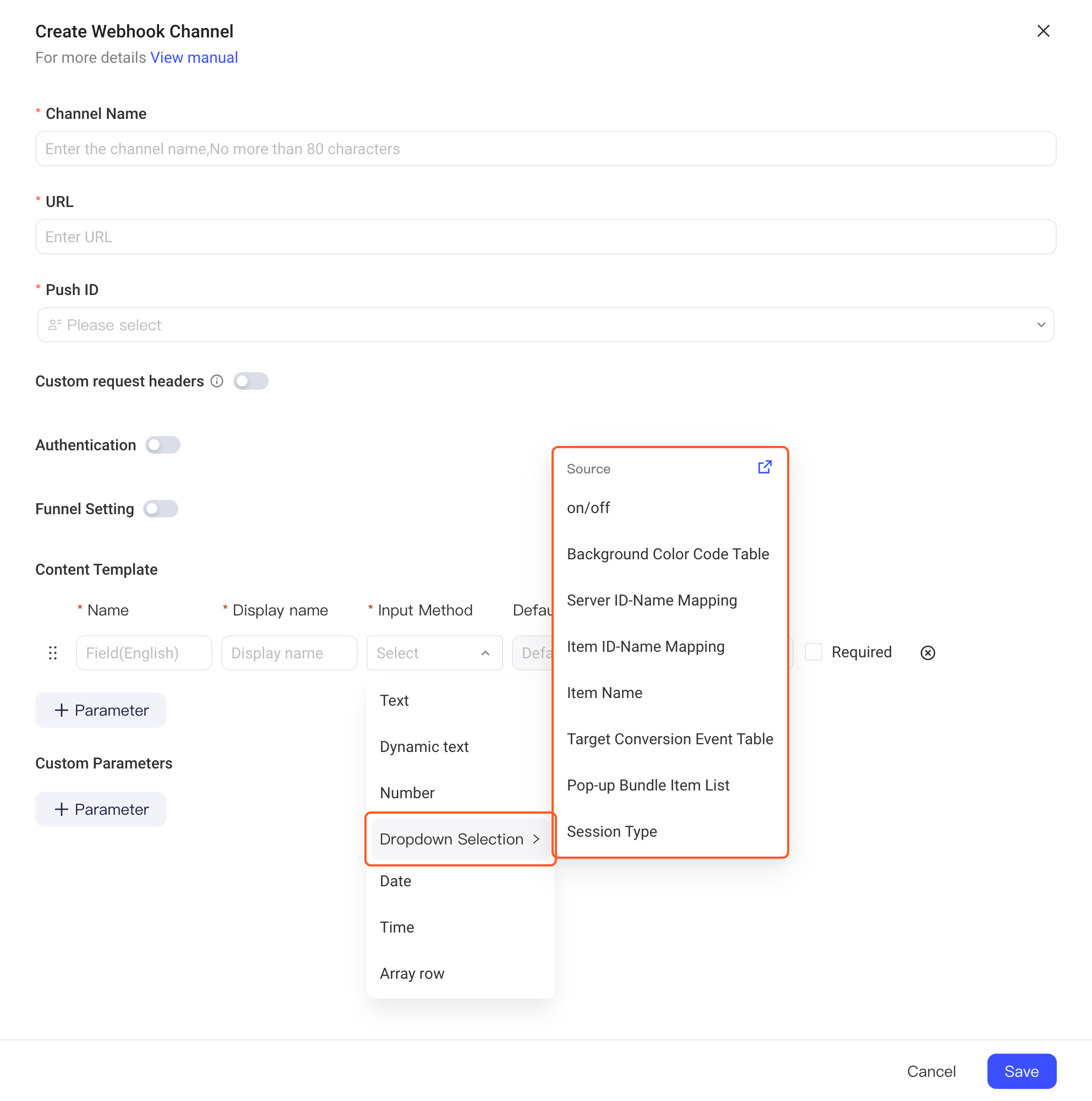Select Item Name source
Image resolution: width=1092 pixels, height=1101 pixels.
(670, 693)
